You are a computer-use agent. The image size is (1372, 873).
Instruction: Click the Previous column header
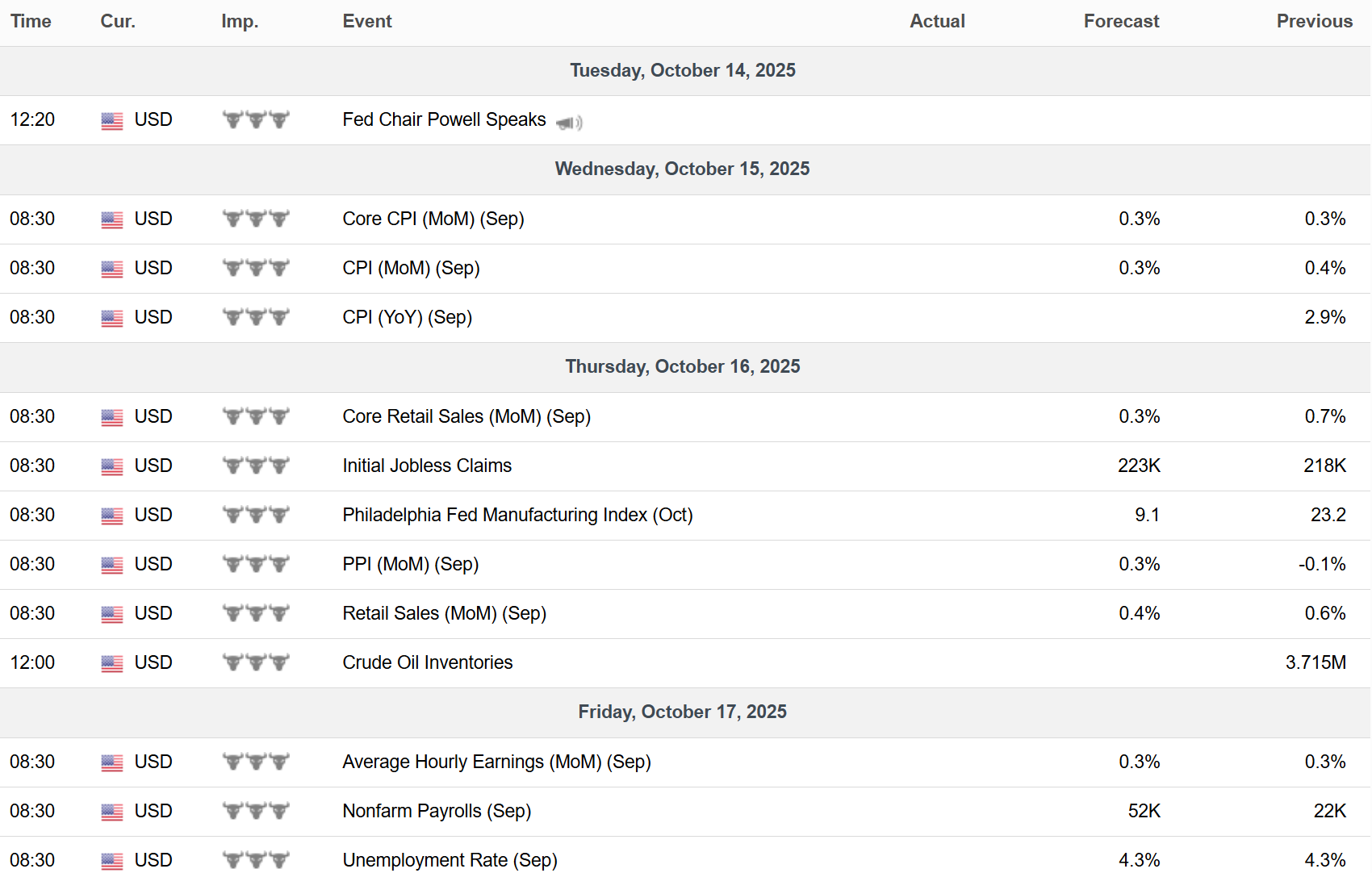coord(1314,22)
